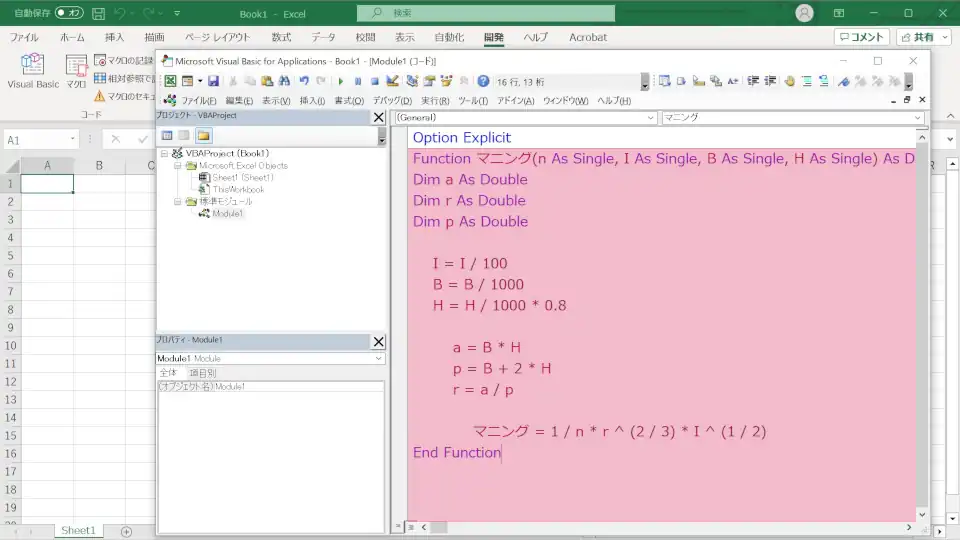Click the Toggle Breakpoint hand icon
Viewport: 960px width, 540px height.
[x=790, y=81]
